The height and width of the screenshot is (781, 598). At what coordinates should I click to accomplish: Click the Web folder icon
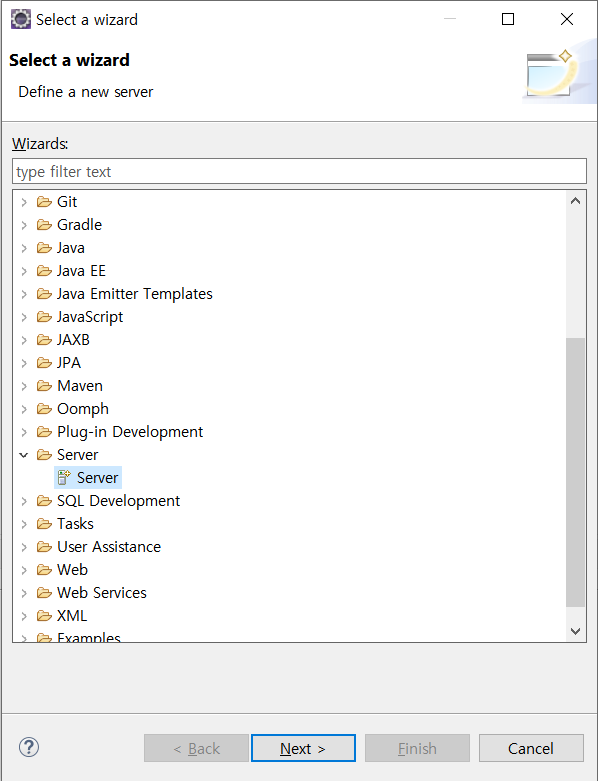point(44,570)
